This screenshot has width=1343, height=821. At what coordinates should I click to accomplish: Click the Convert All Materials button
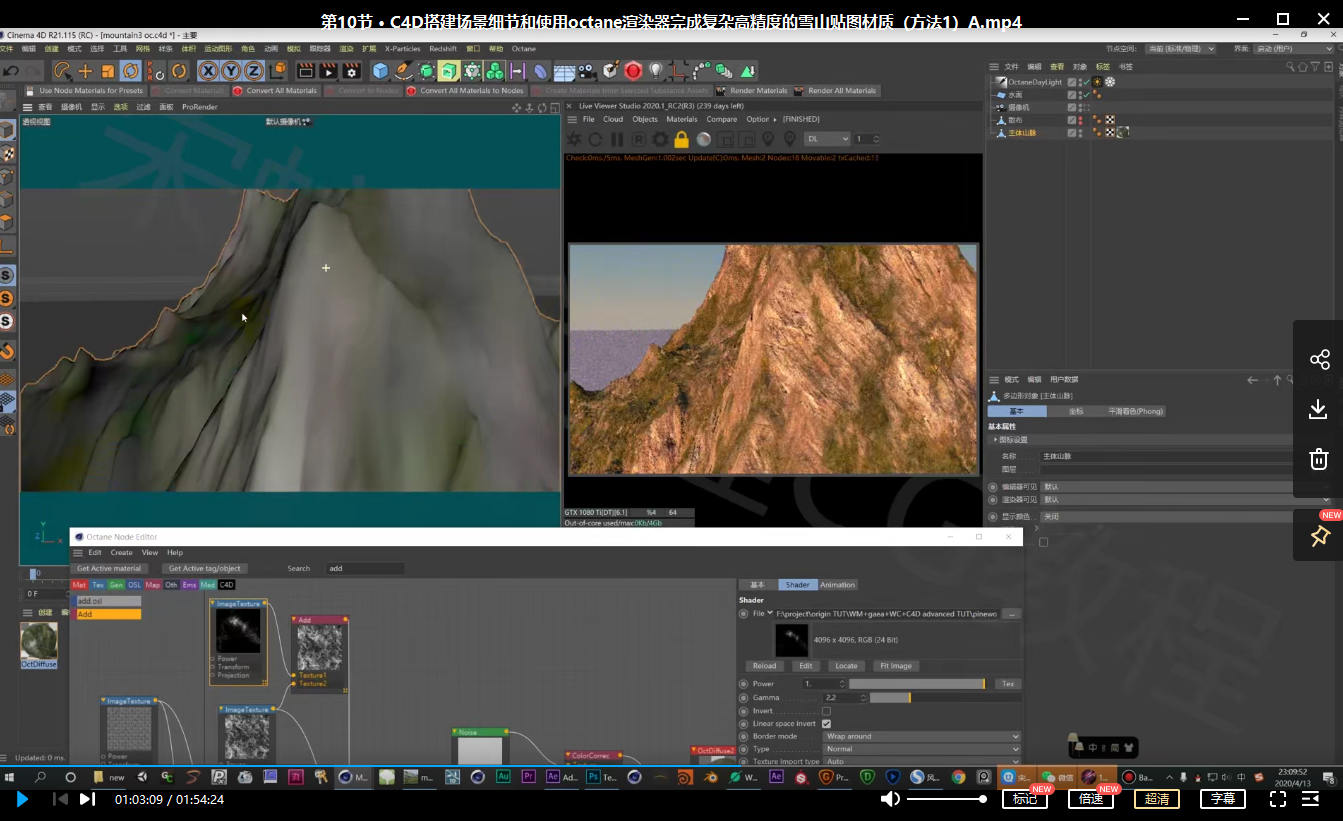click(x=280, y=90)
